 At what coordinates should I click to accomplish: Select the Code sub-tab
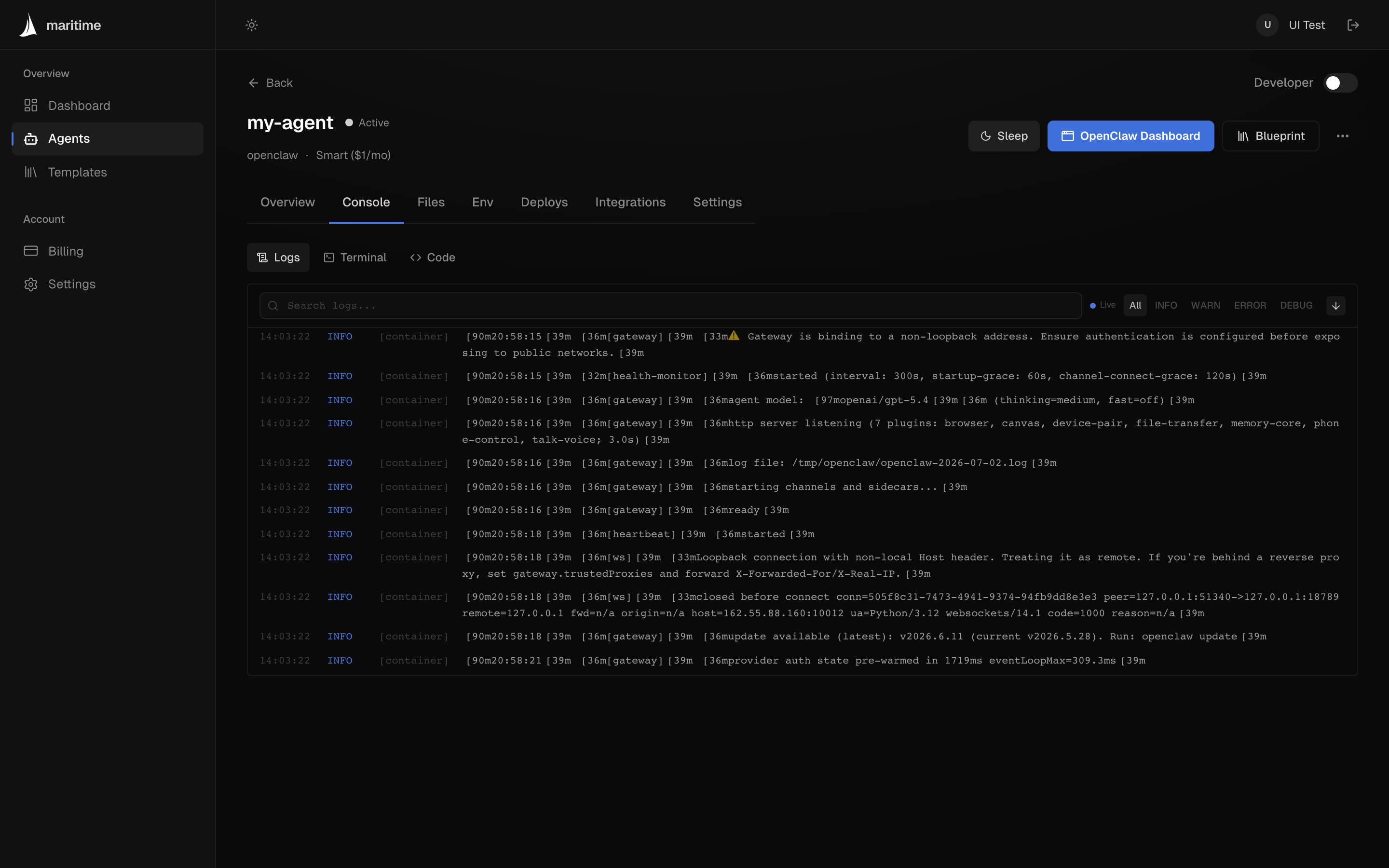tap(433, 257)
